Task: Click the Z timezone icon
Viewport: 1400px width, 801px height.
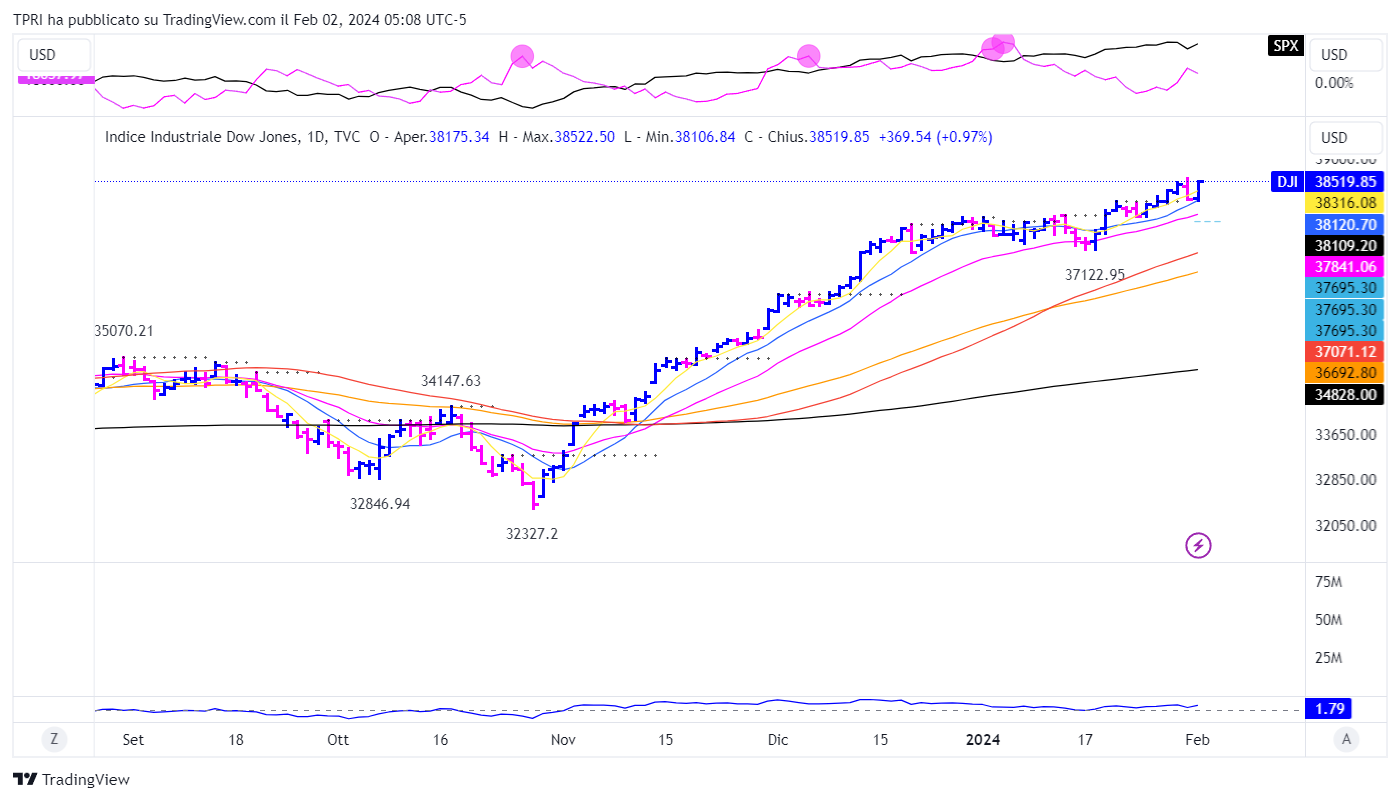Action: click(54, 739)
